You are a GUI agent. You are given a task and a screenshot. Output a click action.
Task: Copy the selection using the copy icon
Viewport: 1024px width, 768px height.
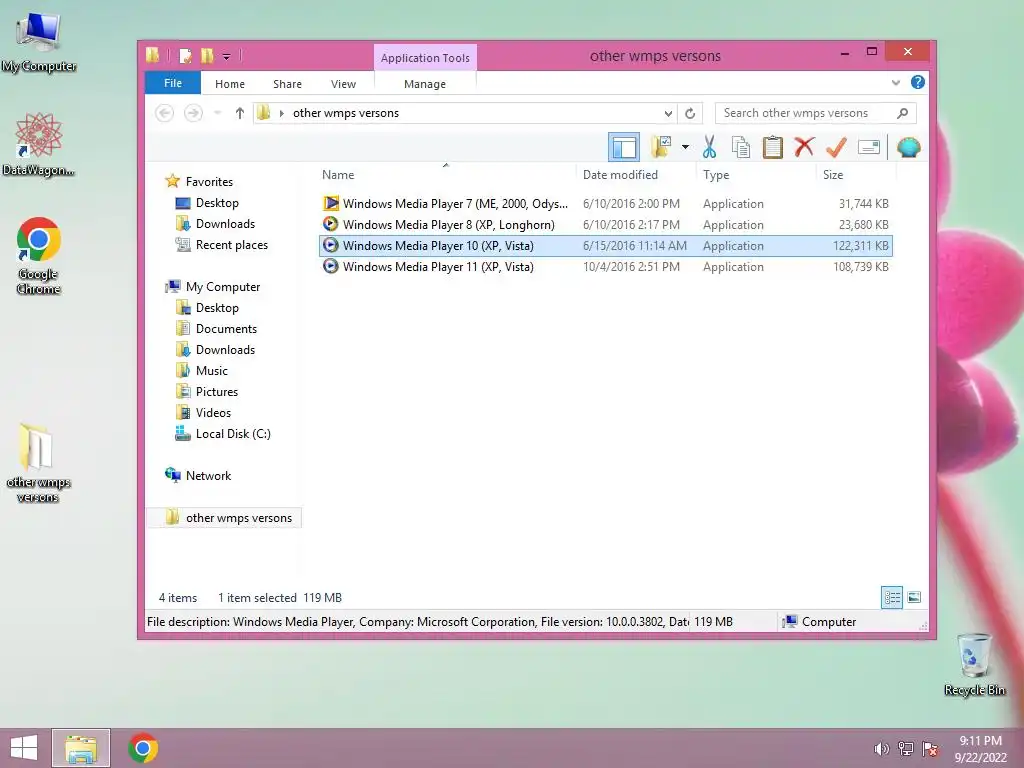point(741,147)
